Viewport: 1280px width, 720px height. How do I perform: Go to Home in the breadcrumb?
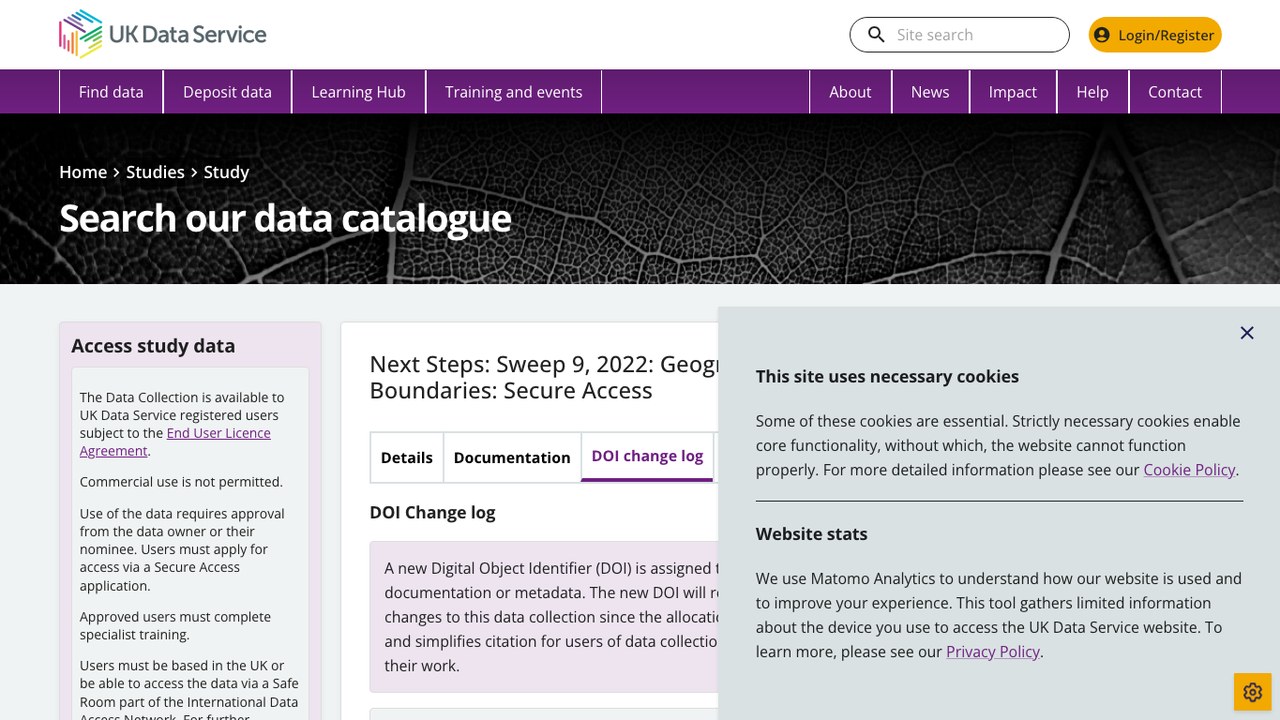(x=83, y=172)
